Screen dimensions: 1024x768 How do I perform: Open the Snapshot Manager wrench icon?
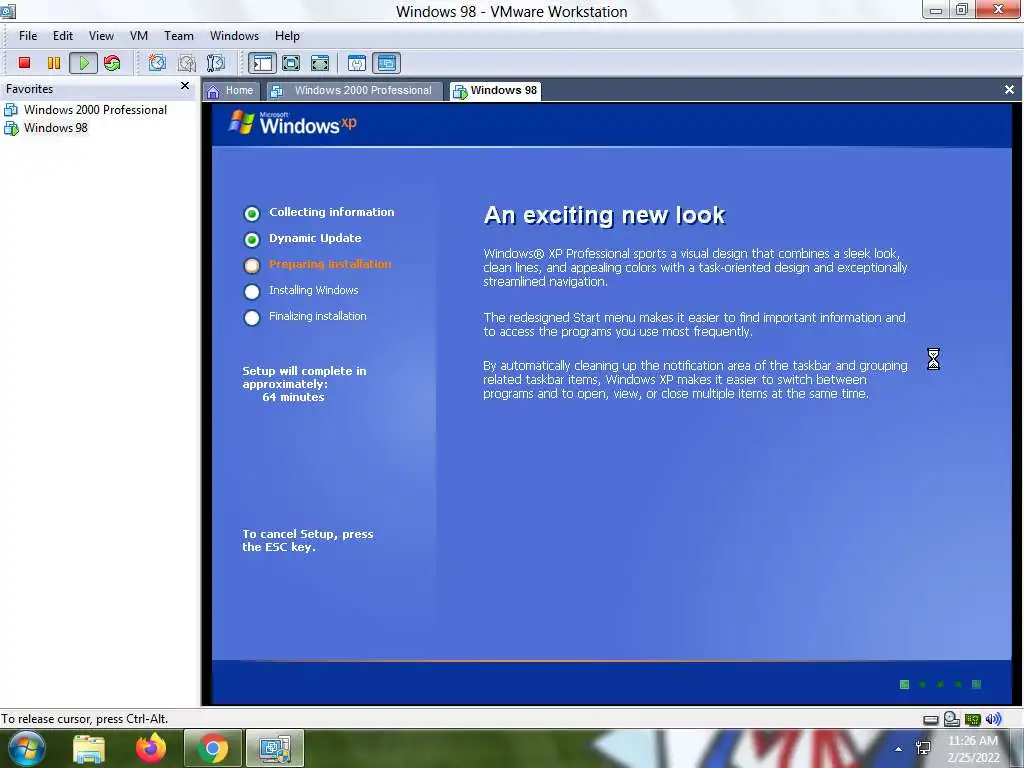(x=216, y=63)
